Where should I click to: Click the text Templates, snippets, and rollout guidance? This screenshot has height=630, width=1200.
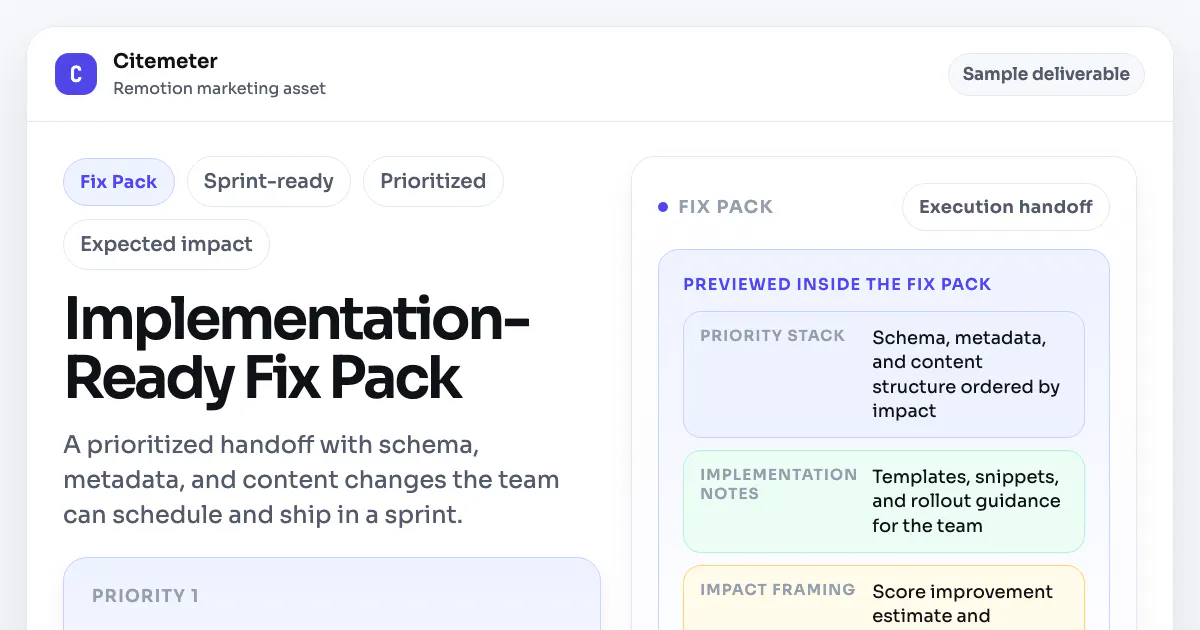point(966,501)
